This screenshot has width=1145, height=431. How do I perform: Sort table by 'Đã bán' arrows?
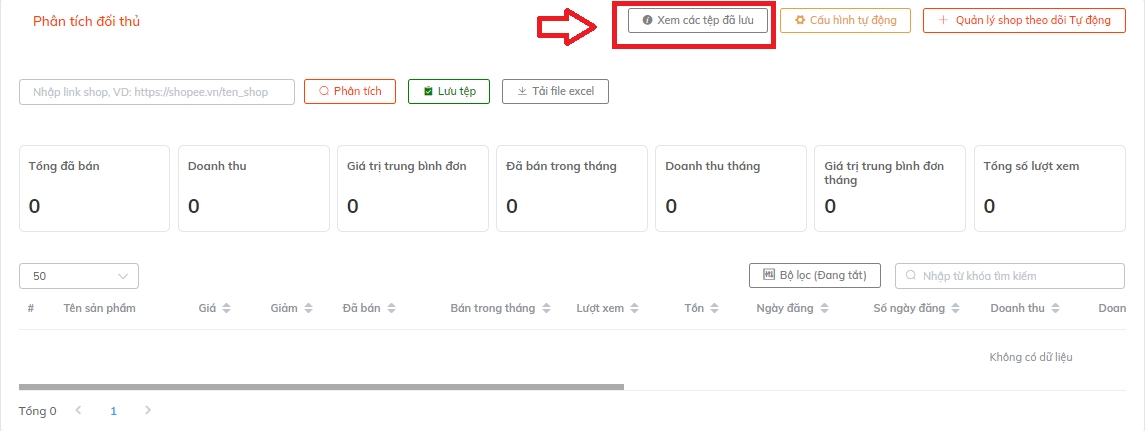click(x=391, y=308)
